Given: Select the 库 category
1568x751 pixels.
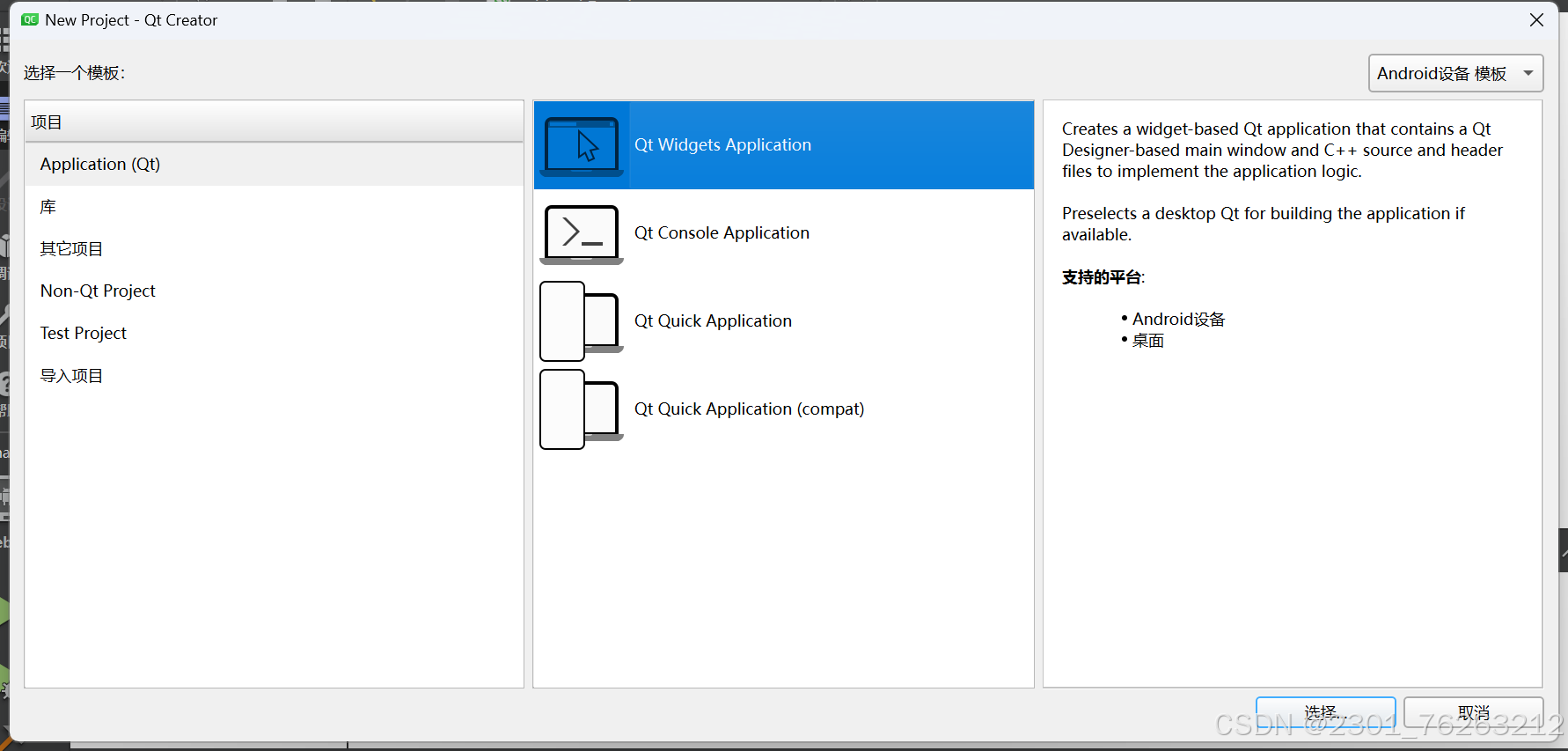Looking at the screenshot, I should point(275,207).
